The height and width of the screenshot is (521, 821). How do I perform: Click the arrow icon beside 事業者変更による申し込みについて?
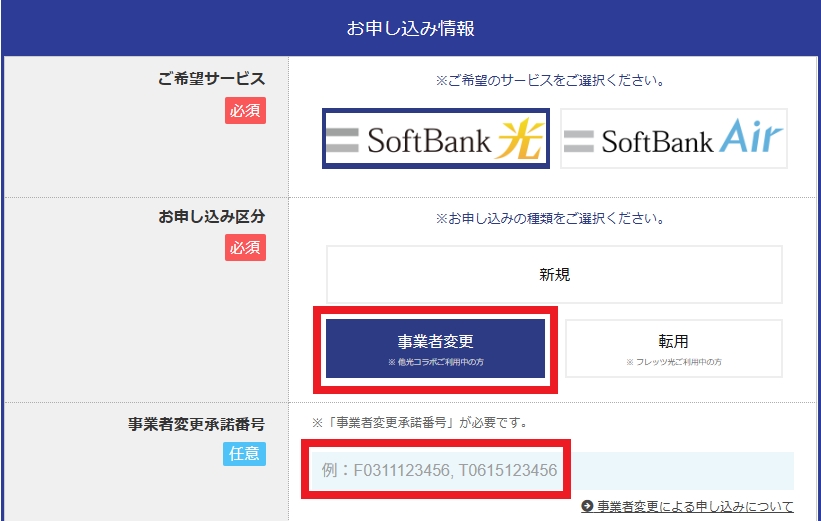pos(587,506)
